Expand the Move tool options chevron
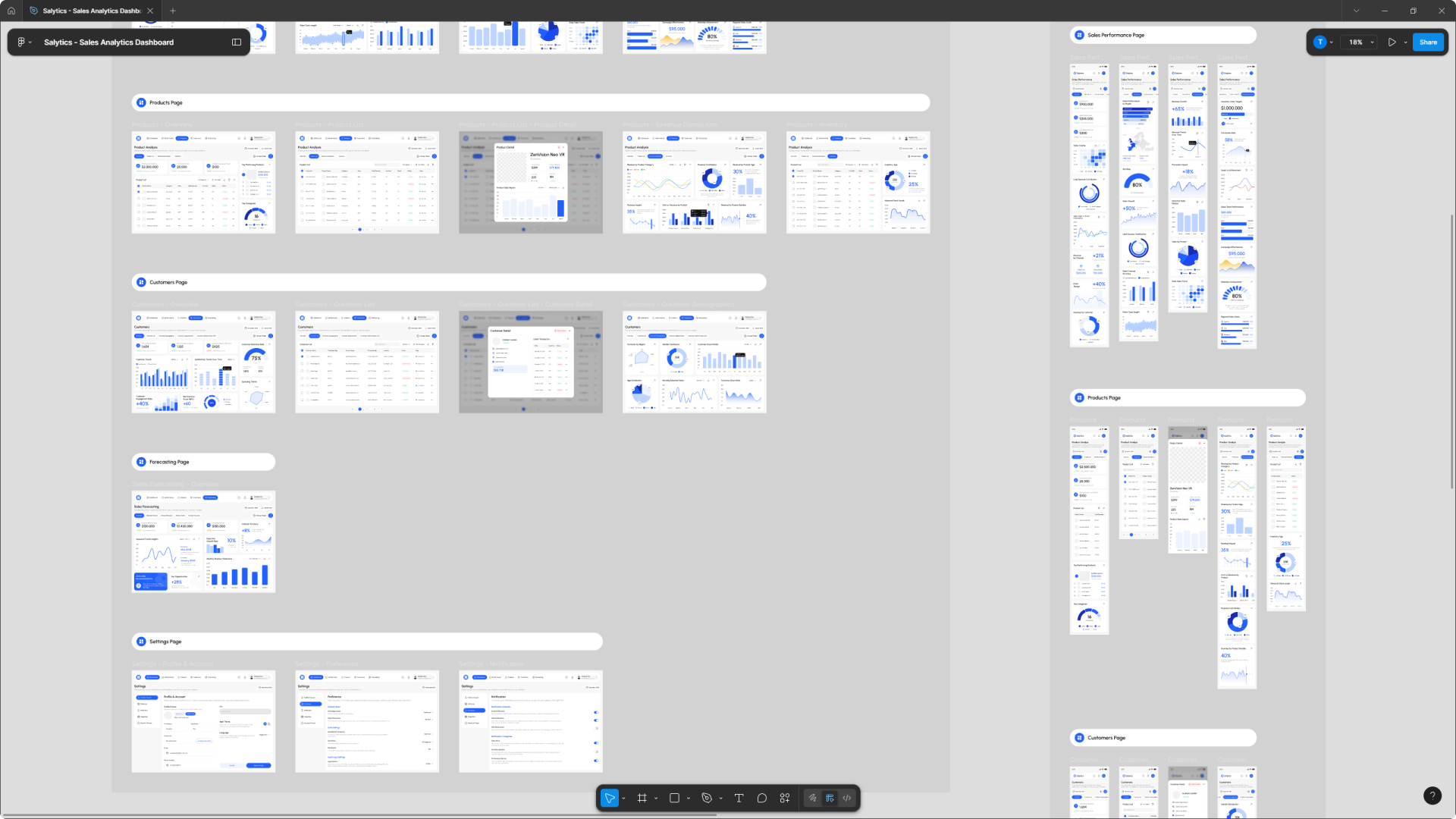Image resolution: width=1456 pixels, height=819 pixels. click(623, 798)
